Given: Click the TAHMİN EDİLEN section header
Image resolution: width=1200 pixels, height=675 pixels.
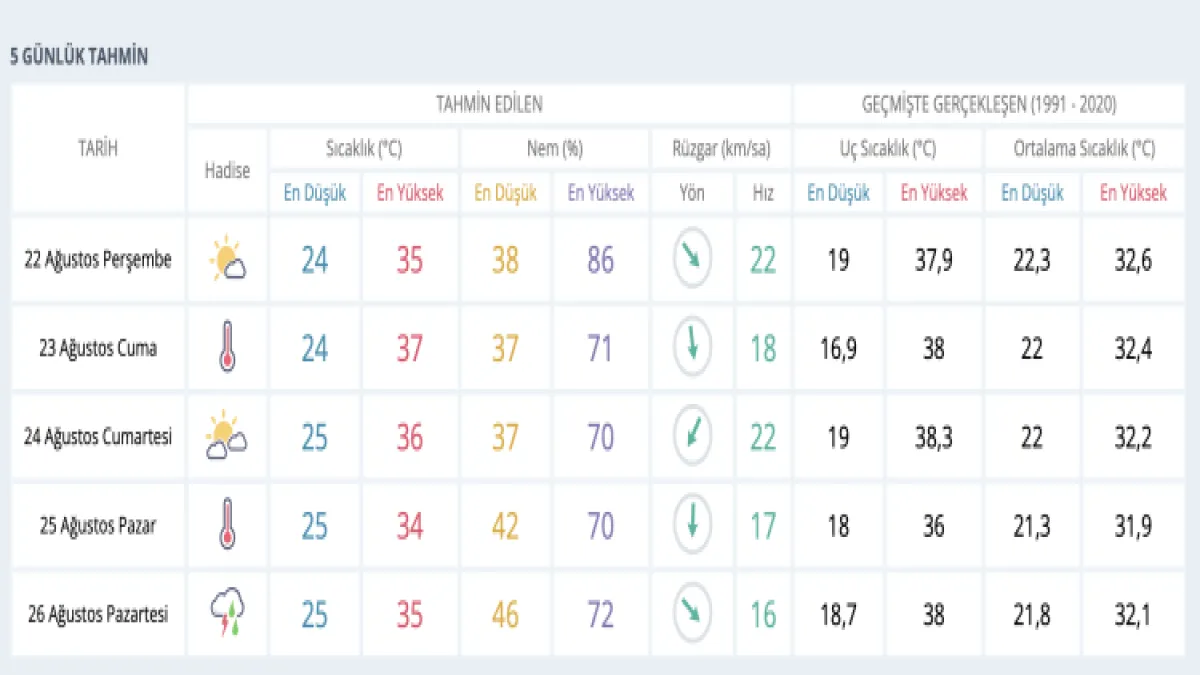Looking at the screenshot, I should click(x=489, y=104).
